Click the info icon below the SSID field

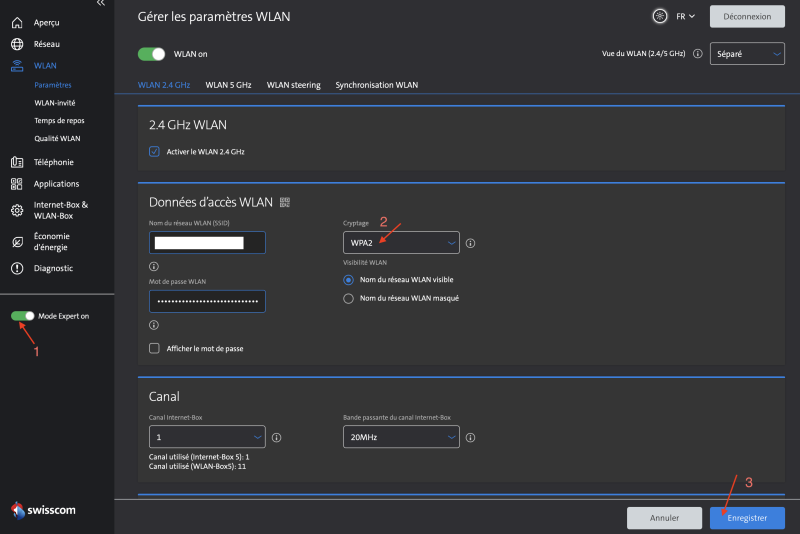(154, 267)
